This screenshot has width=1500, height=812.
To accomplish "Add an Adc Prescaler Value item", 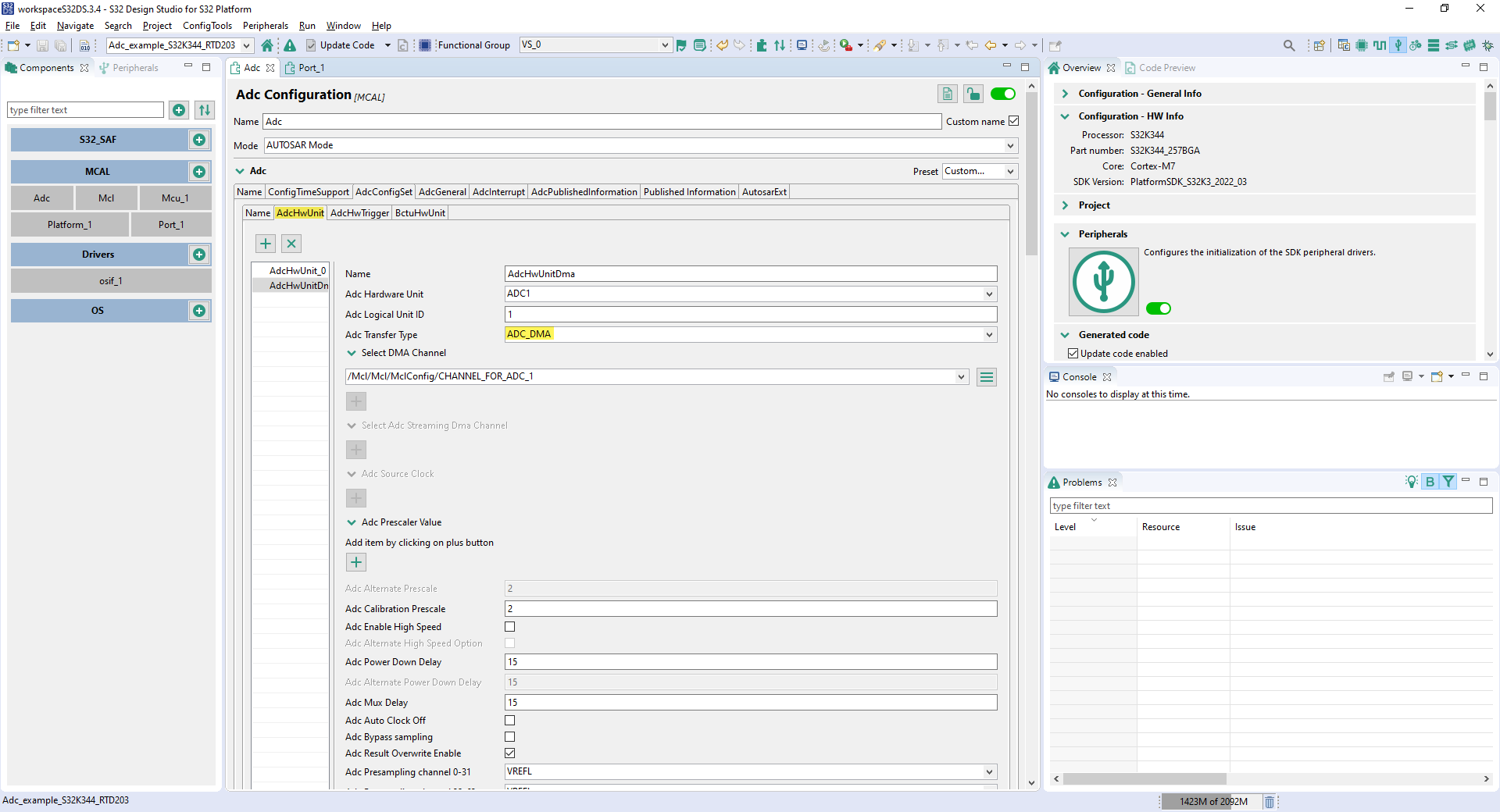I will tap(356, 562).
